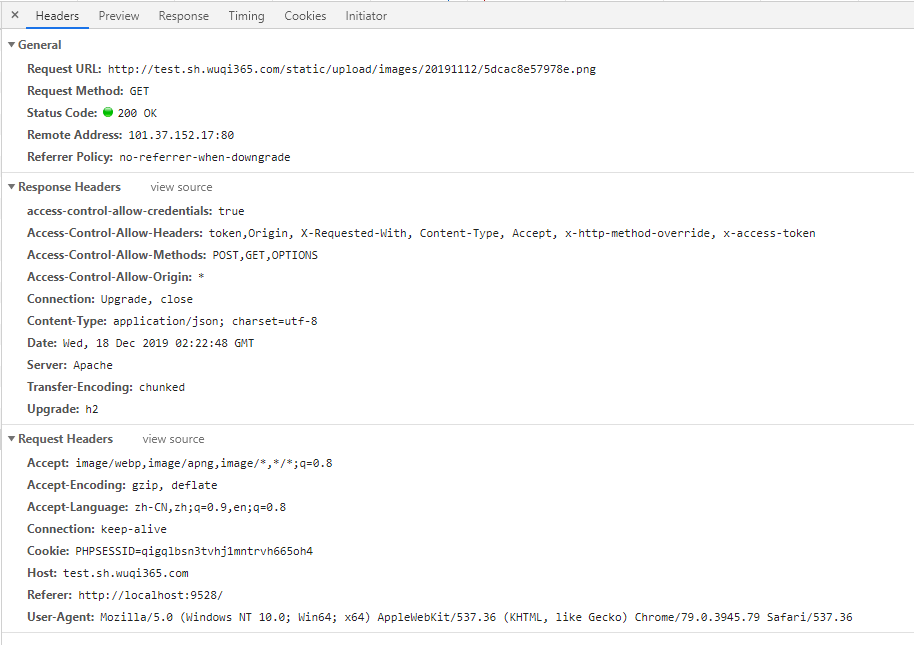914x645 pixels.
Task: Open the Initiator tab
Action: (x=366, y=15)
